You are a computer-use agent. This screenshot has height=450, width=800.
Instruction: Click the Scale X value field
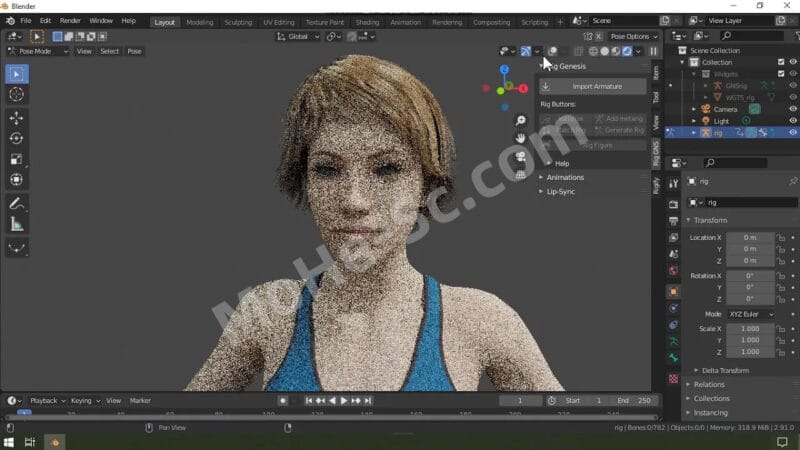[x=750, y=329]
